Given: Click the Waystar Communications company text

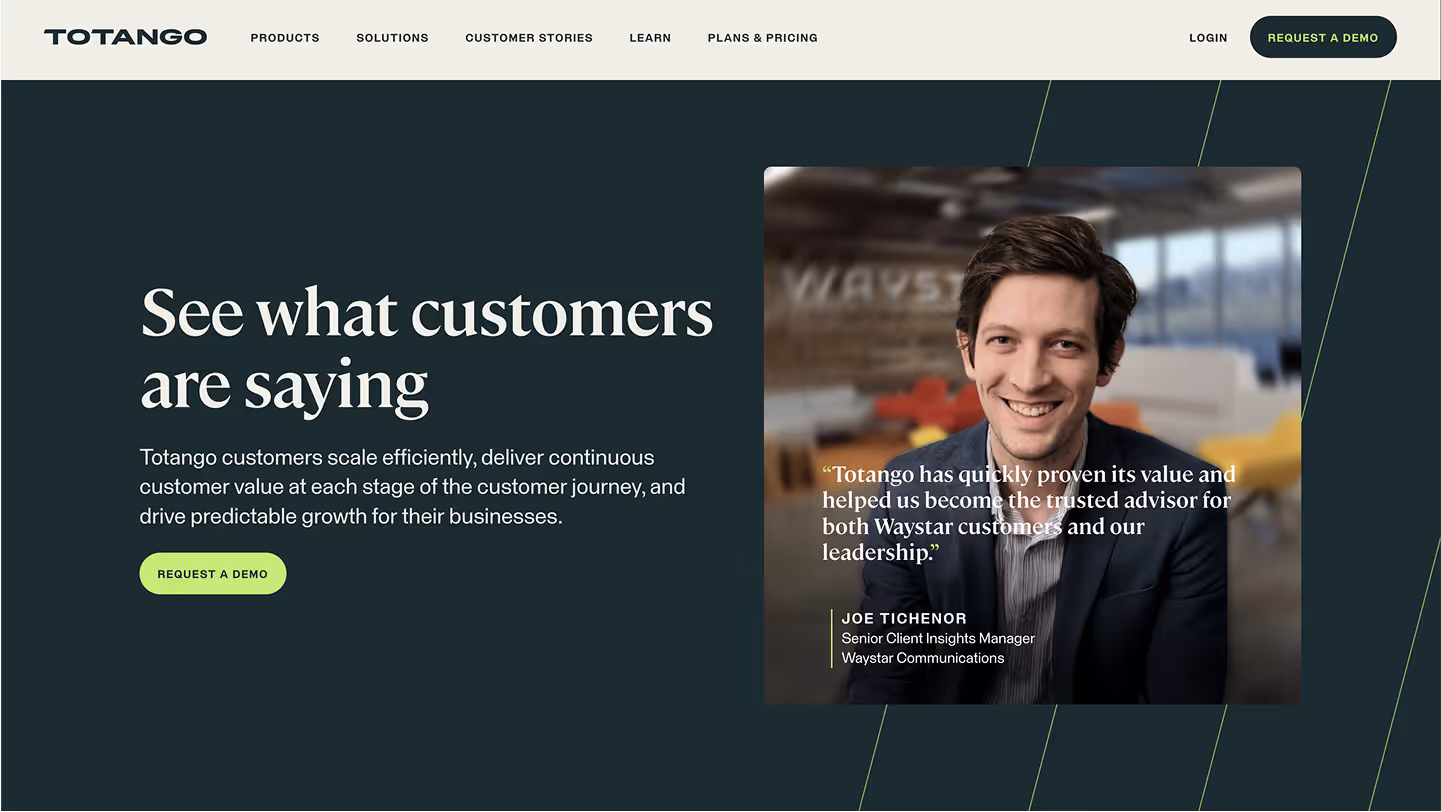Looking at the screenshot, I should coord(923,658).
